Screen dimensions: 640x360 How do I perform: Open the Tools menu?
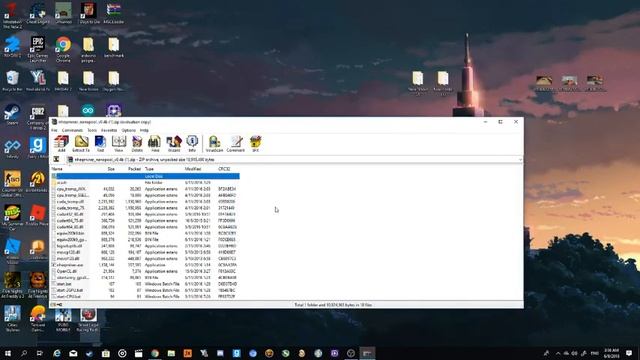click(x=92, y=130)
